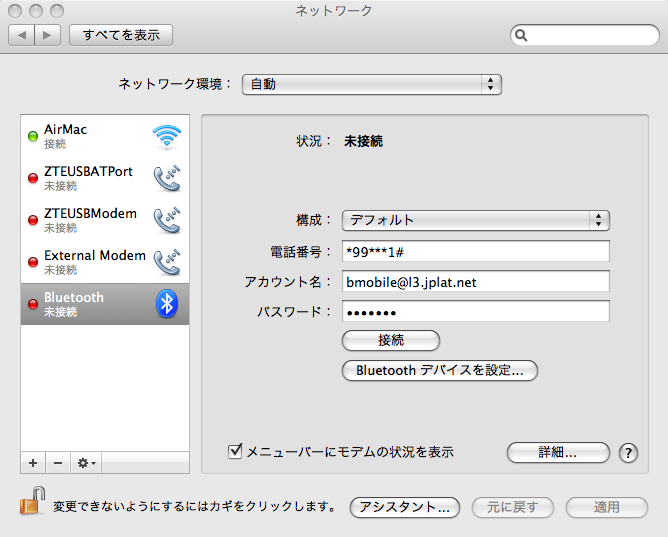The image size is (668, 537).
Task: Go back with the left arrow button
Action: pos(22,35)
